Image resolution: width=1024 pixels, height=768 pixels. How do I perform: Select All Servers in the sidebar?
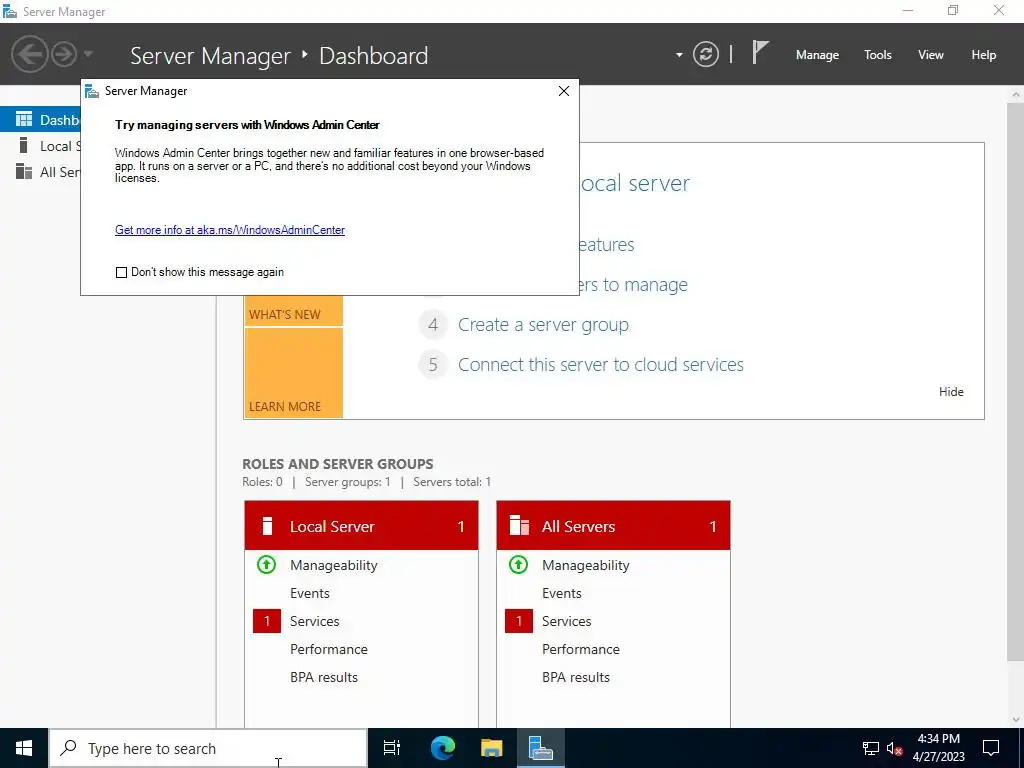pyautogui.click(x=40, y=172)
